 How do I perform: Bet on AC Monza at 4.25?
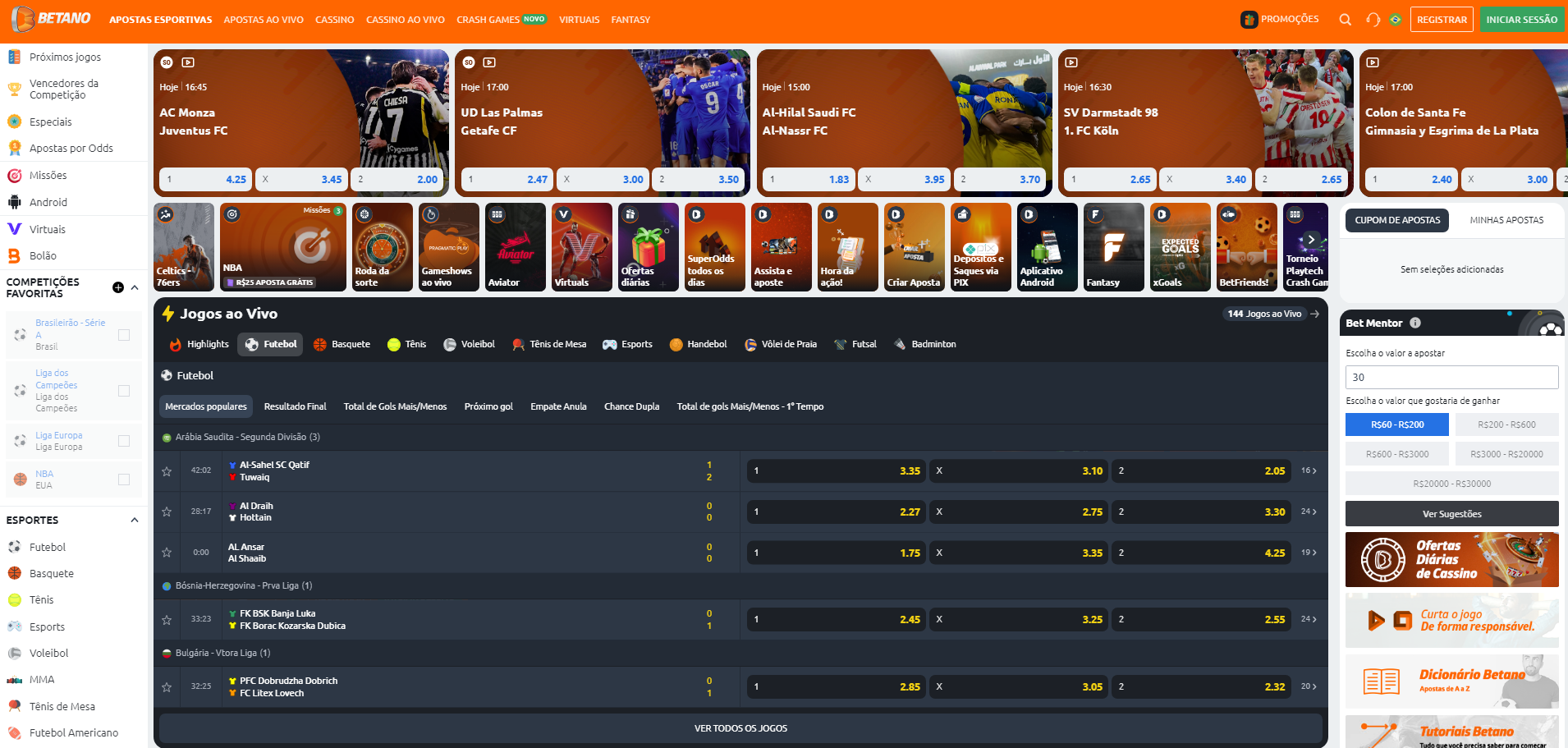[206, 179]
